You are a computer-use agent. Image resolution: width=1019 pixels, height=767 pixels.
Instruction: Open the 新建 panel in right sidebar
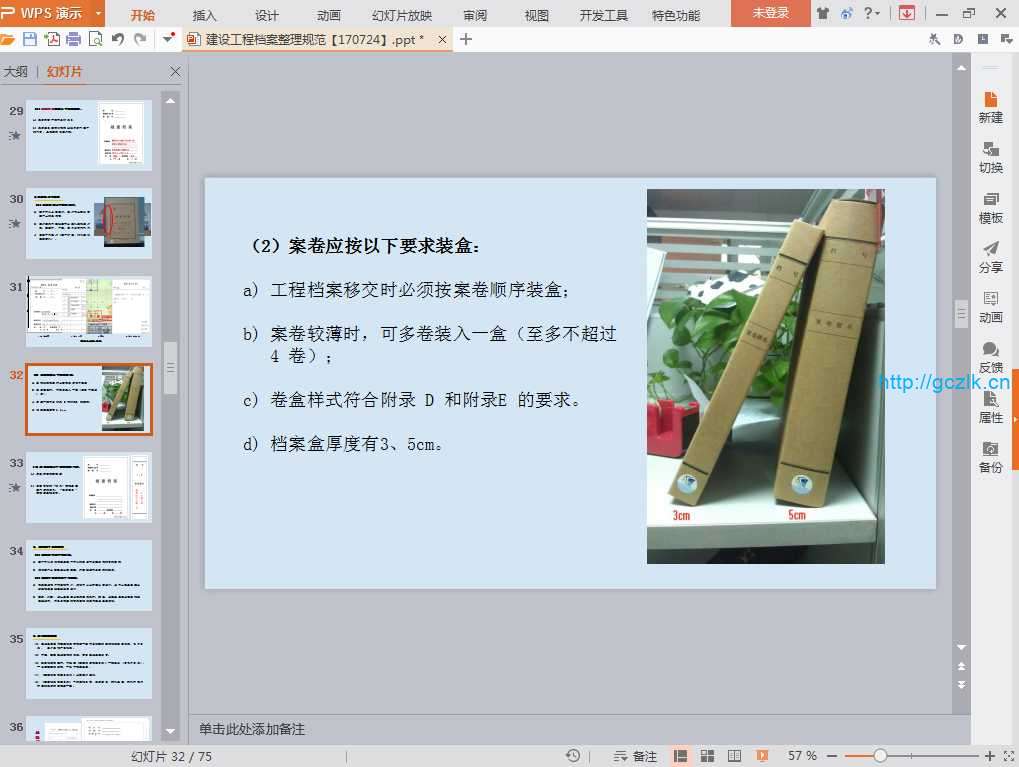click(990, 107)
